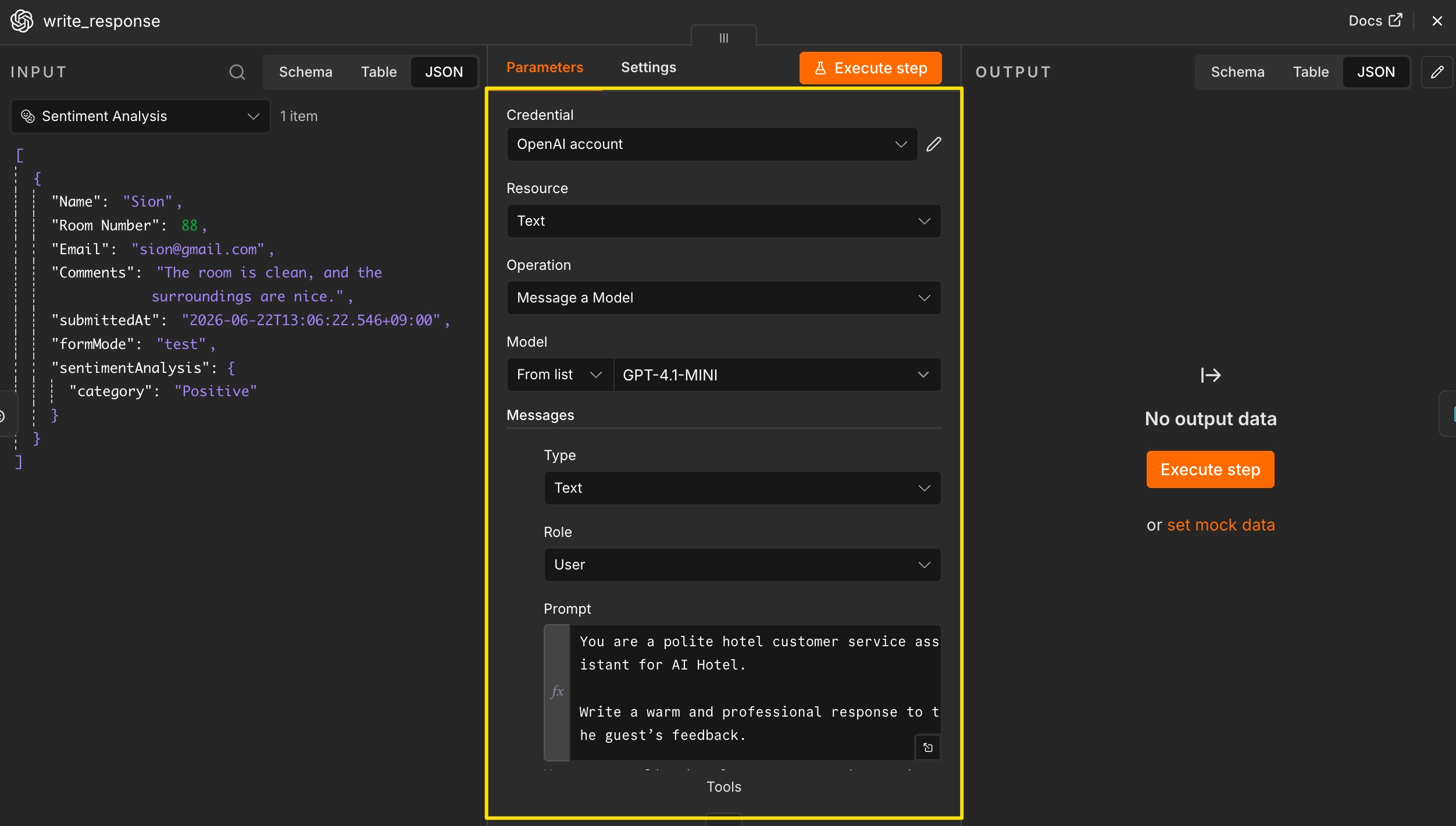Open the Docs external link

(1375, 21)
